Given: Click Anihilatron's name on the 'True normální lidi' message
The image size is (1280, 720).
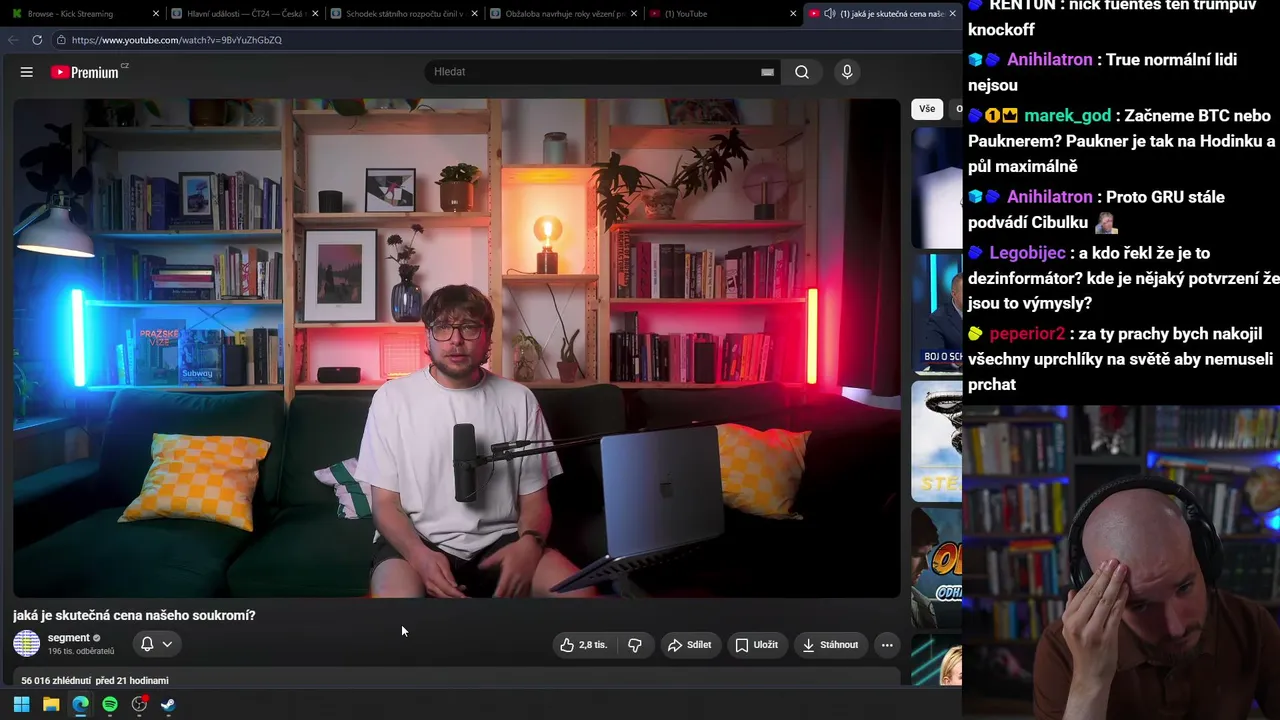Looking at the screenshot, I should point(1049,59).
